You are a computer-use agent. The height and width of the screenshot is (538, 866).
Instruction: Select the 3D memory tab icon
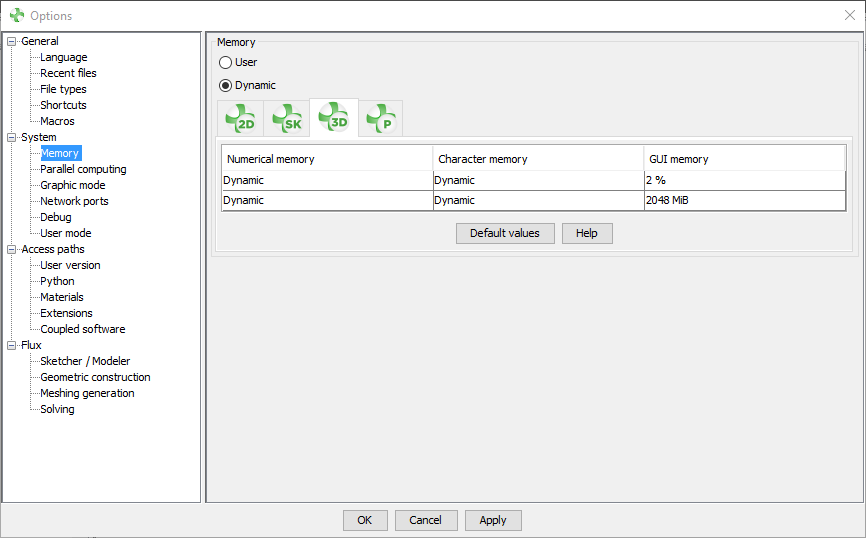coord(333,118)
